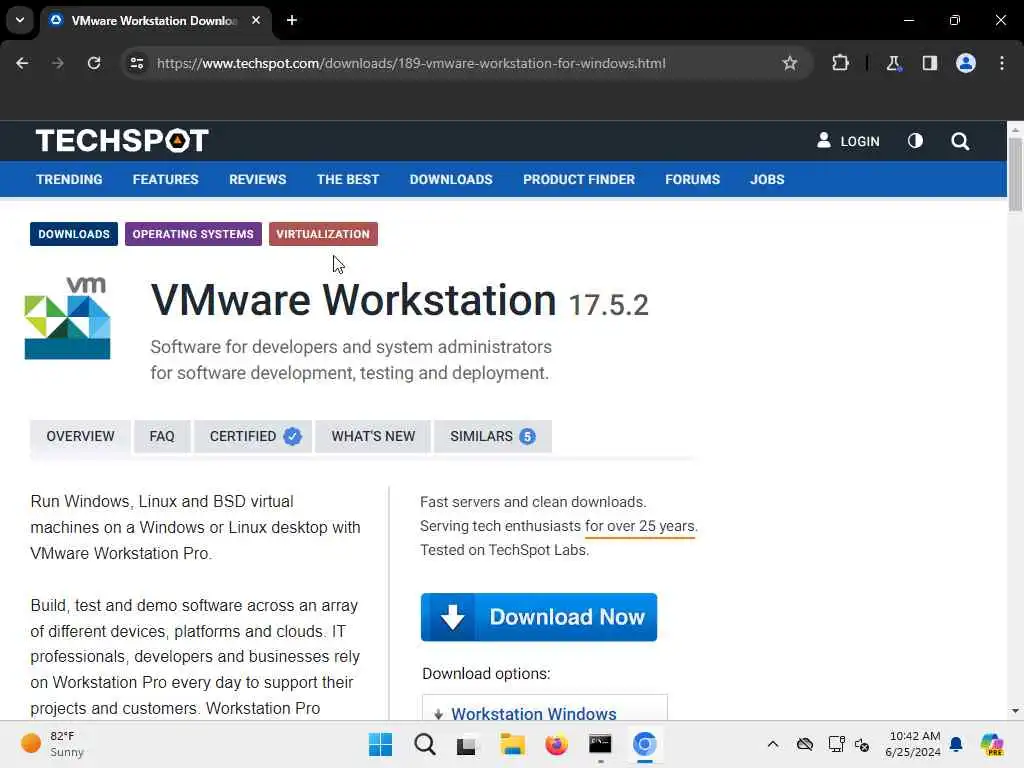
Task: Close the VMware Workstation Download tab
Action: 256,20
